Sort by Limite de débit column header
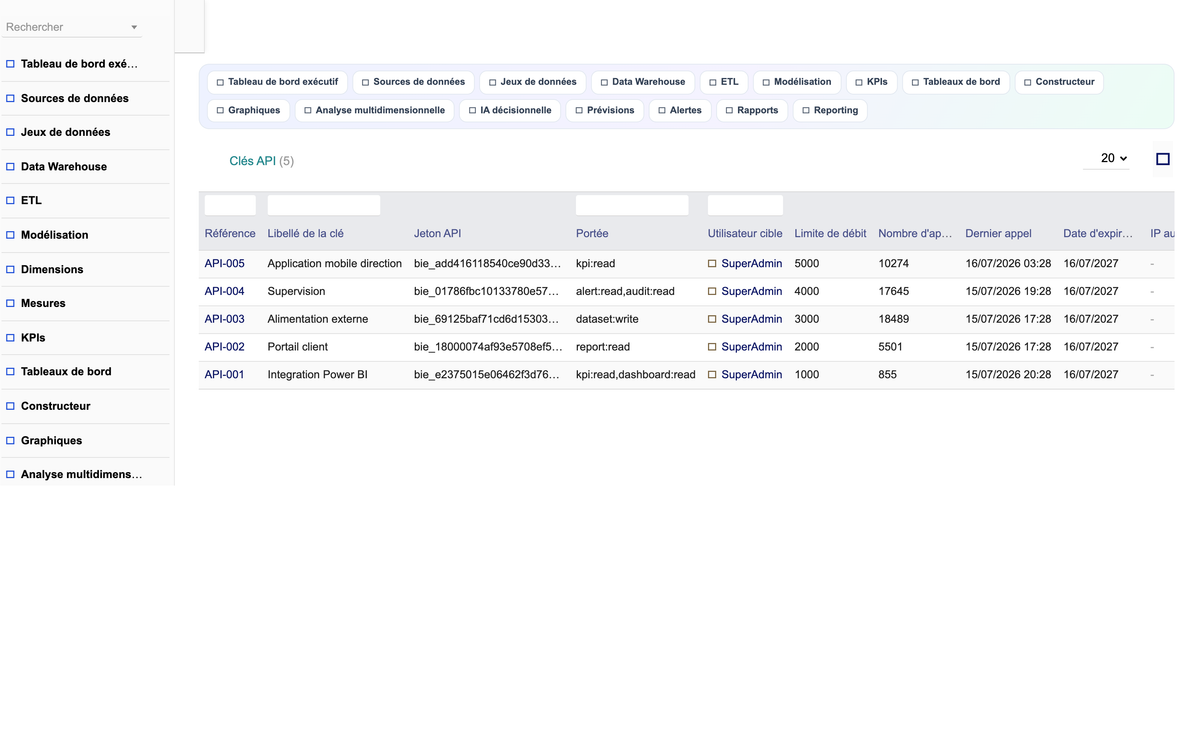This screenshot has height=743, width=1200. pos(830,234)
